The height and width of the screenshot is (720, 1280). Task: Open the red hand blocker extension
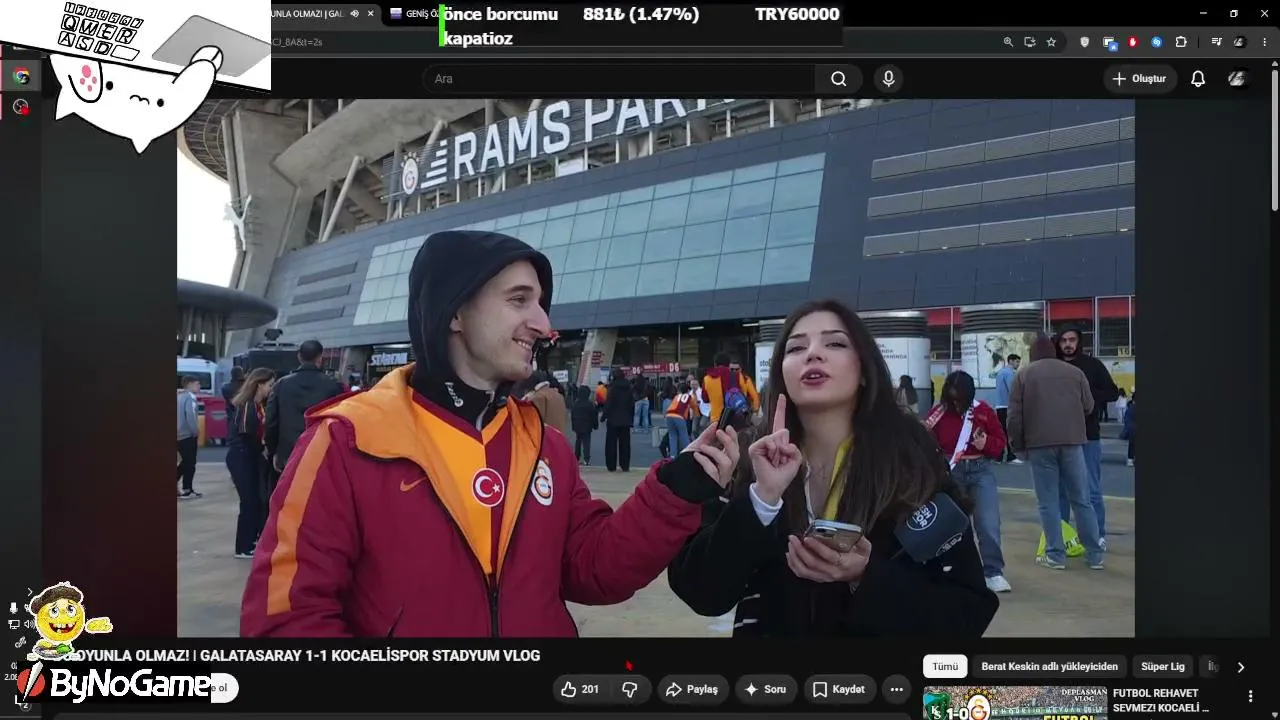(x=1133, y=42)
